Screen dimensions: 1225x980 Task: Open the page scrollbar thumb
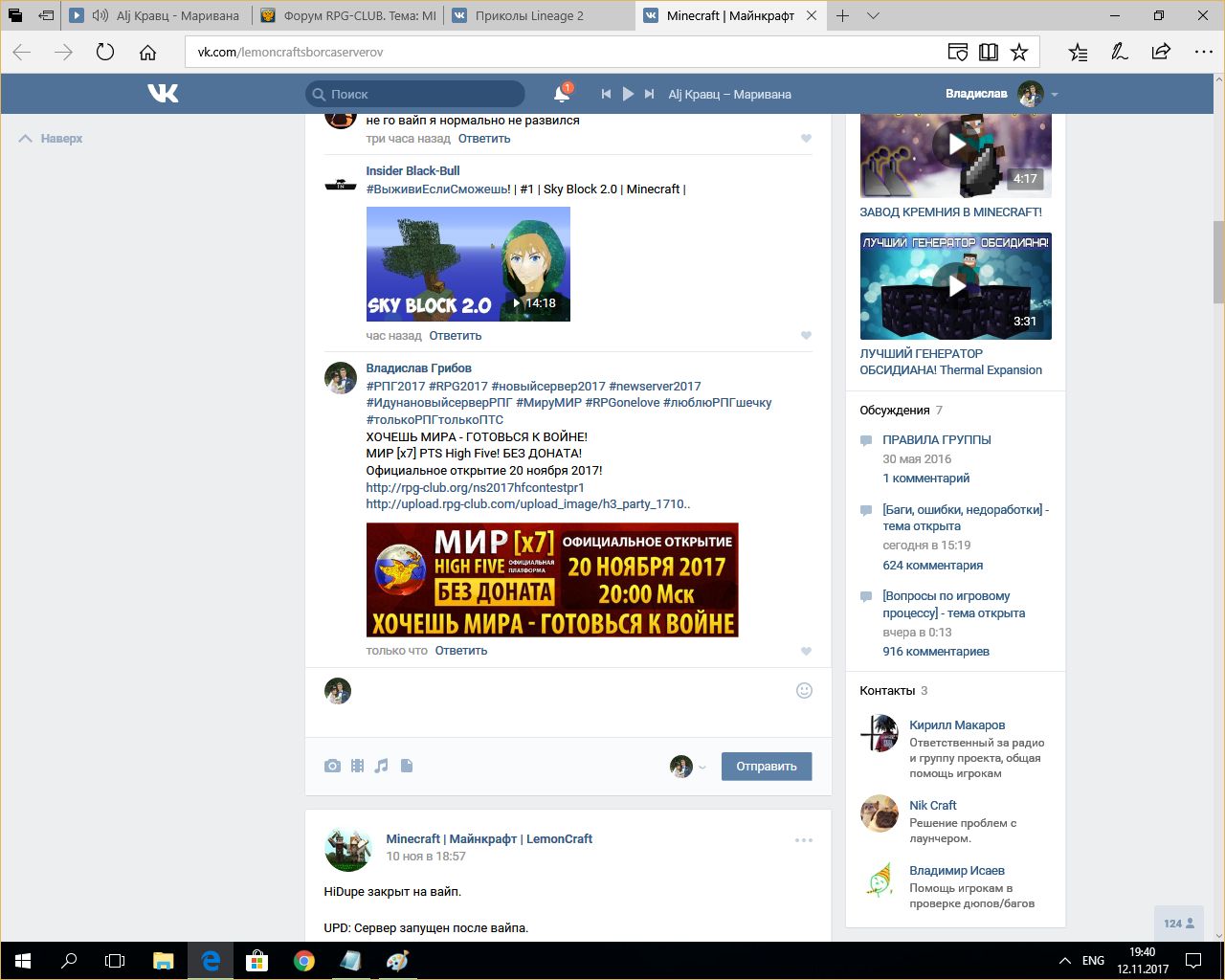click(x=1218, y=261)
